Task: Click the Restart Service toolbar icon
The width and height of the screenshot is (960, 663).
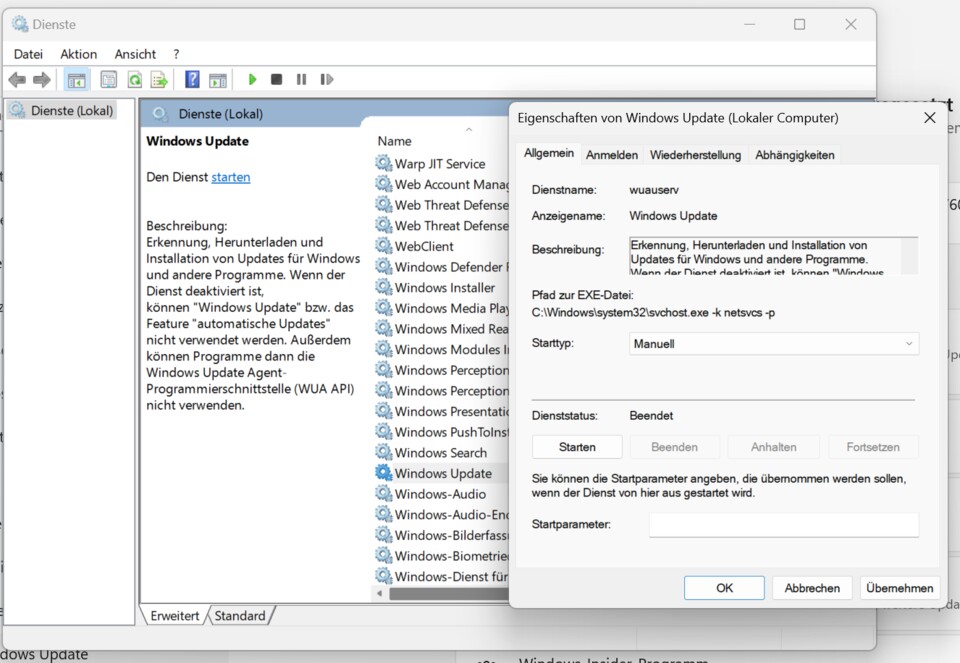Action: [326, 80]
